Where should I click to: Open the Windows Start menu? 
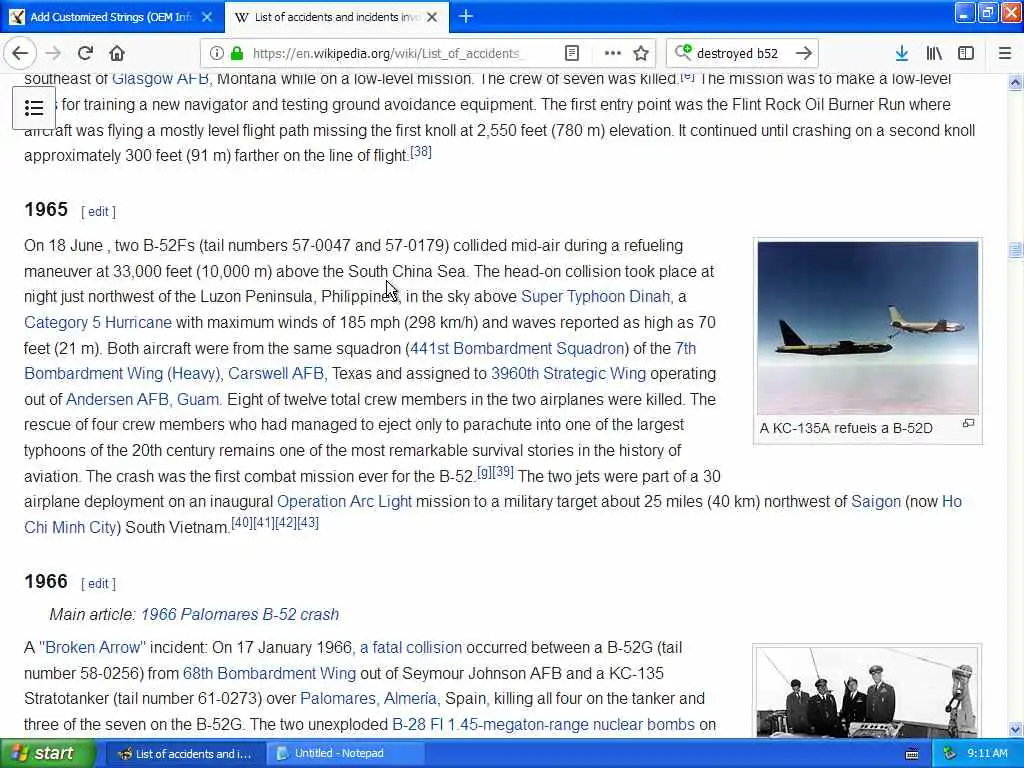(47, 754)
